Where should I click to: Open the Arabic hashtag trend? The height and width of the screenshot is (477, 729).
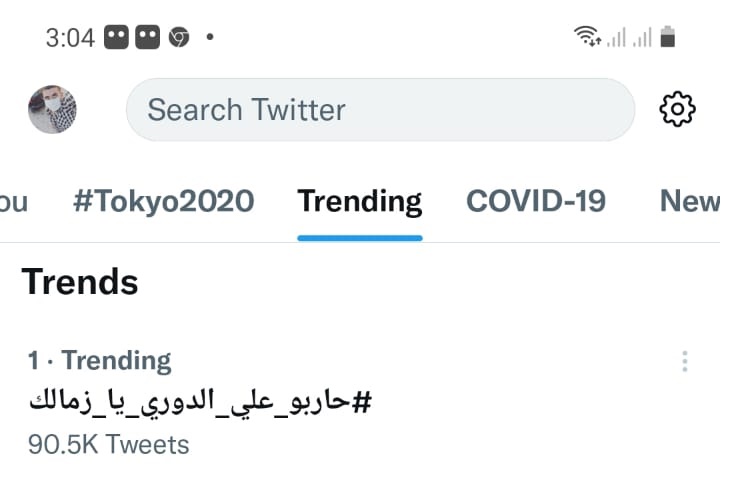tap(200, 403)
